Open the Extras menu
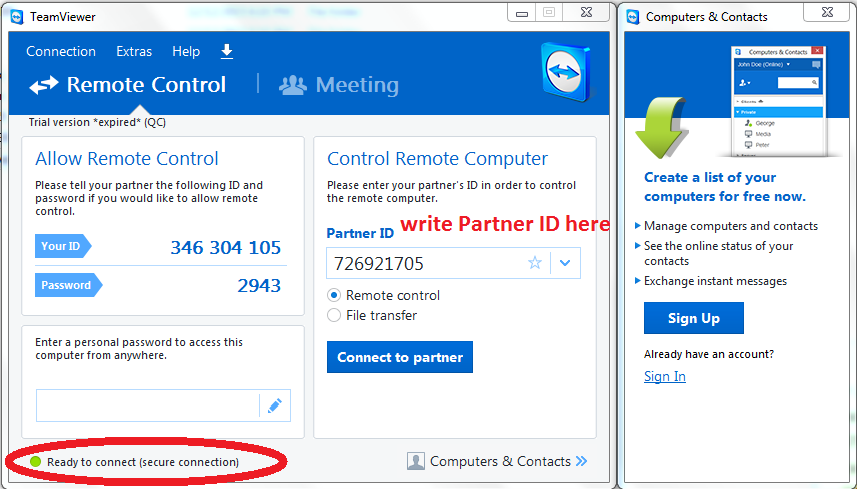Viewport: 857px width, 489px height. pos(134,51)
